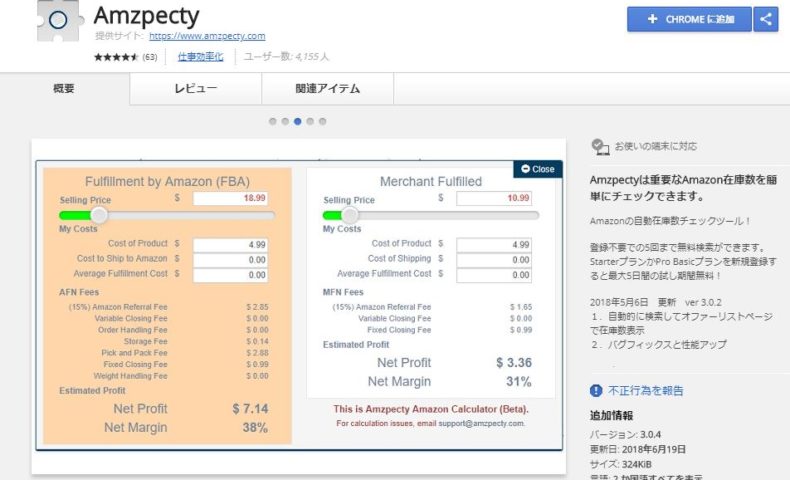The width and height of the screenshot is (790, 480).
Task: Click the Amzpecty puzzle-piece extension icon
Action: (59, 21)
